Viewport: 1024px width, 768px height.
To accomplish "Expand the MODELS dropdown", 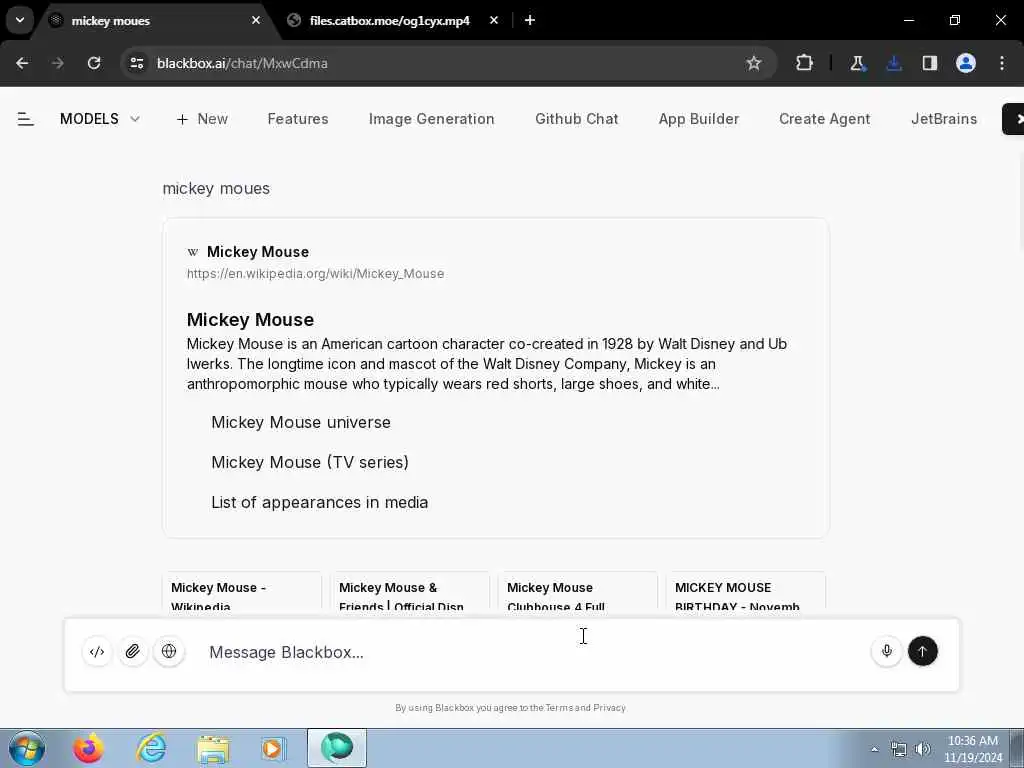I will coord(100,119).
